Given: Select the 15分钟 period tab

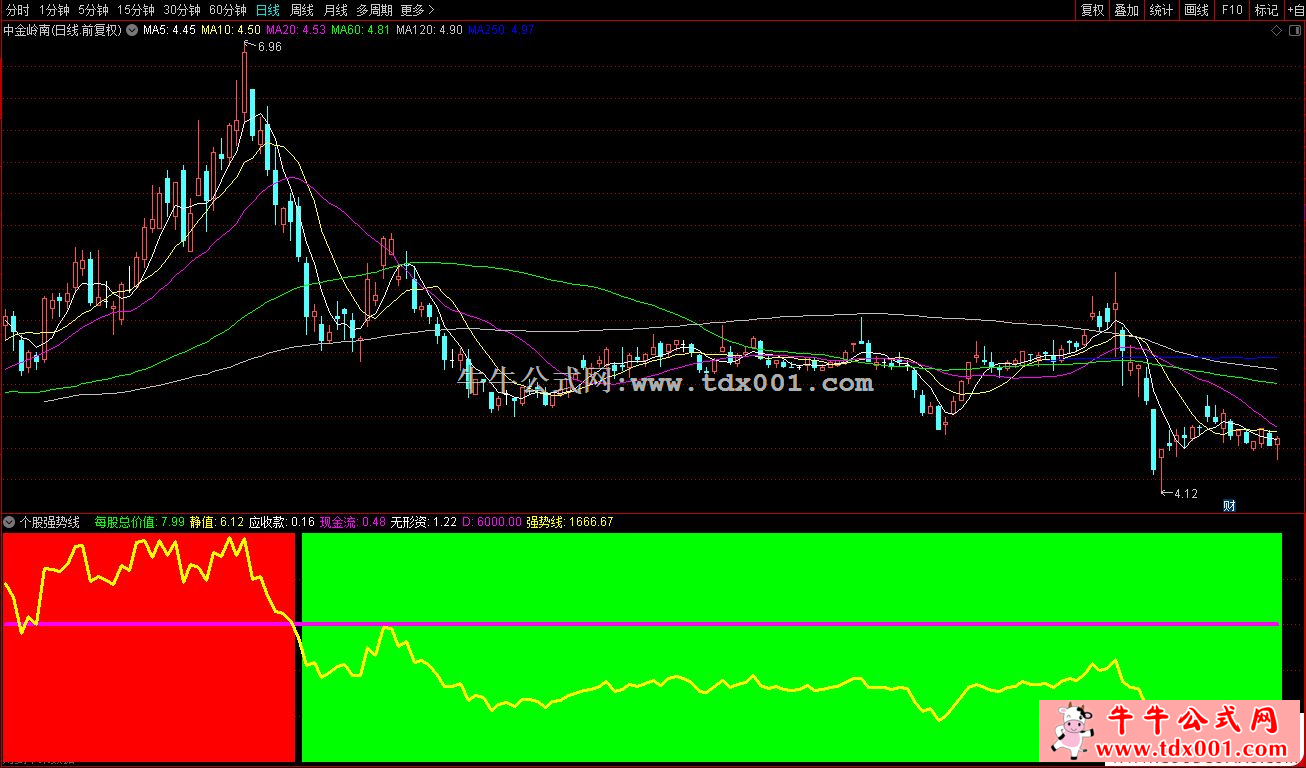Looking at the screenshot, I should 136,10.
